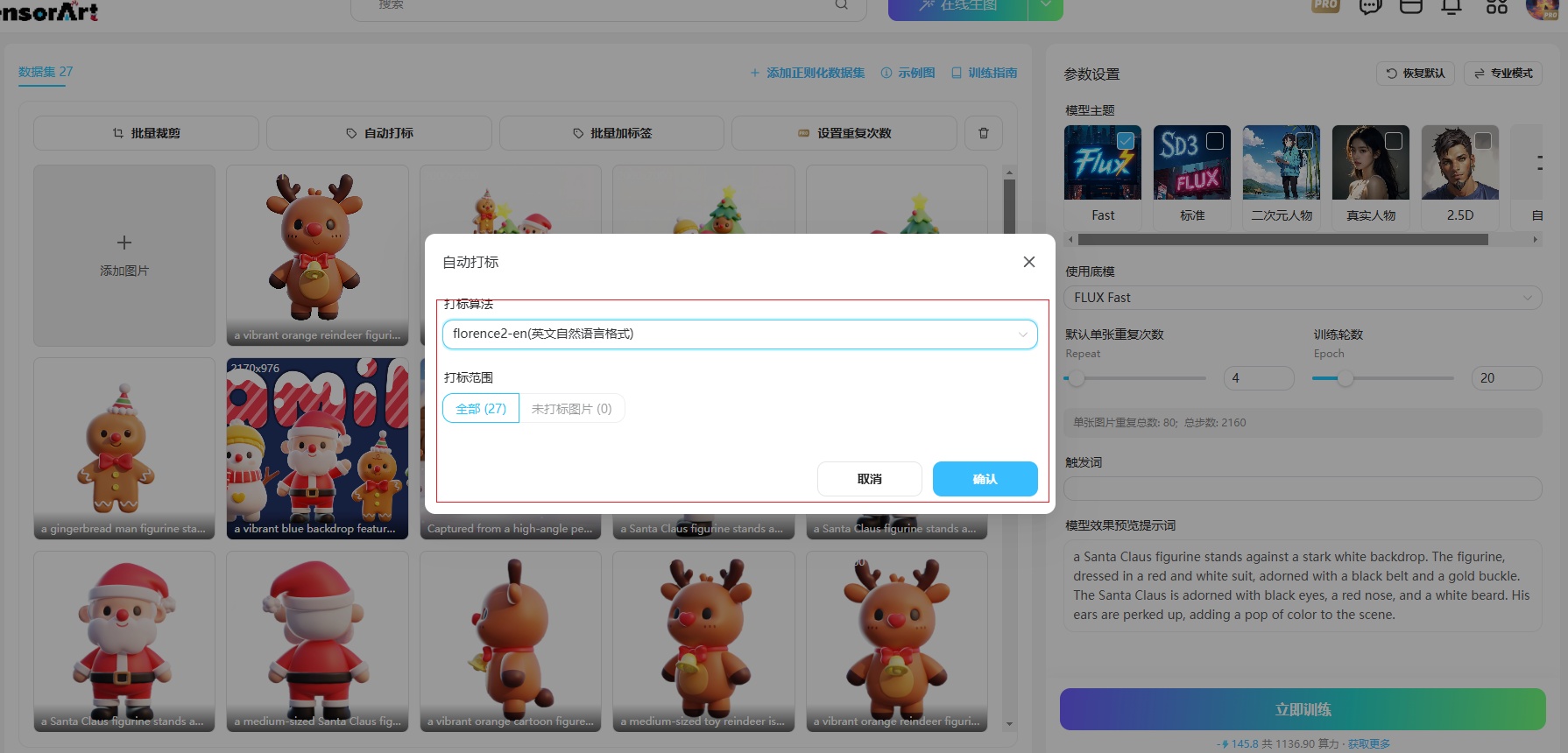Select the medium-sized toy reindeer thumbnail
Viewport: 1568px width, 753px height.
(703, 641)
